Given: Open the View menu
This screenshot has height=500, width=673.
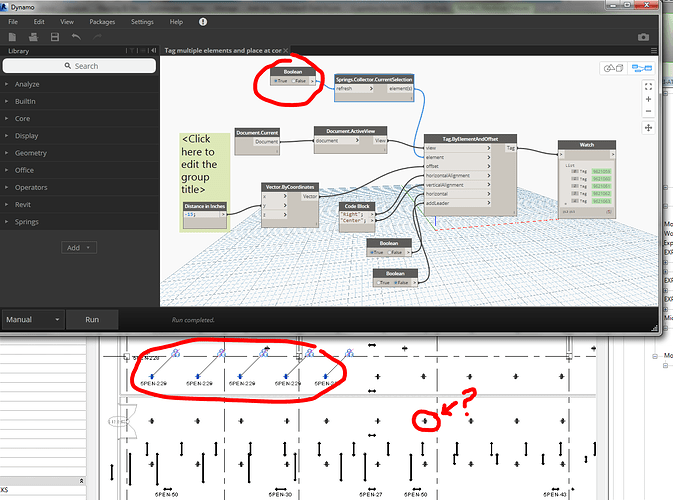Looking at the screenshot, I should pyautogui.click(x=67, y=22).
